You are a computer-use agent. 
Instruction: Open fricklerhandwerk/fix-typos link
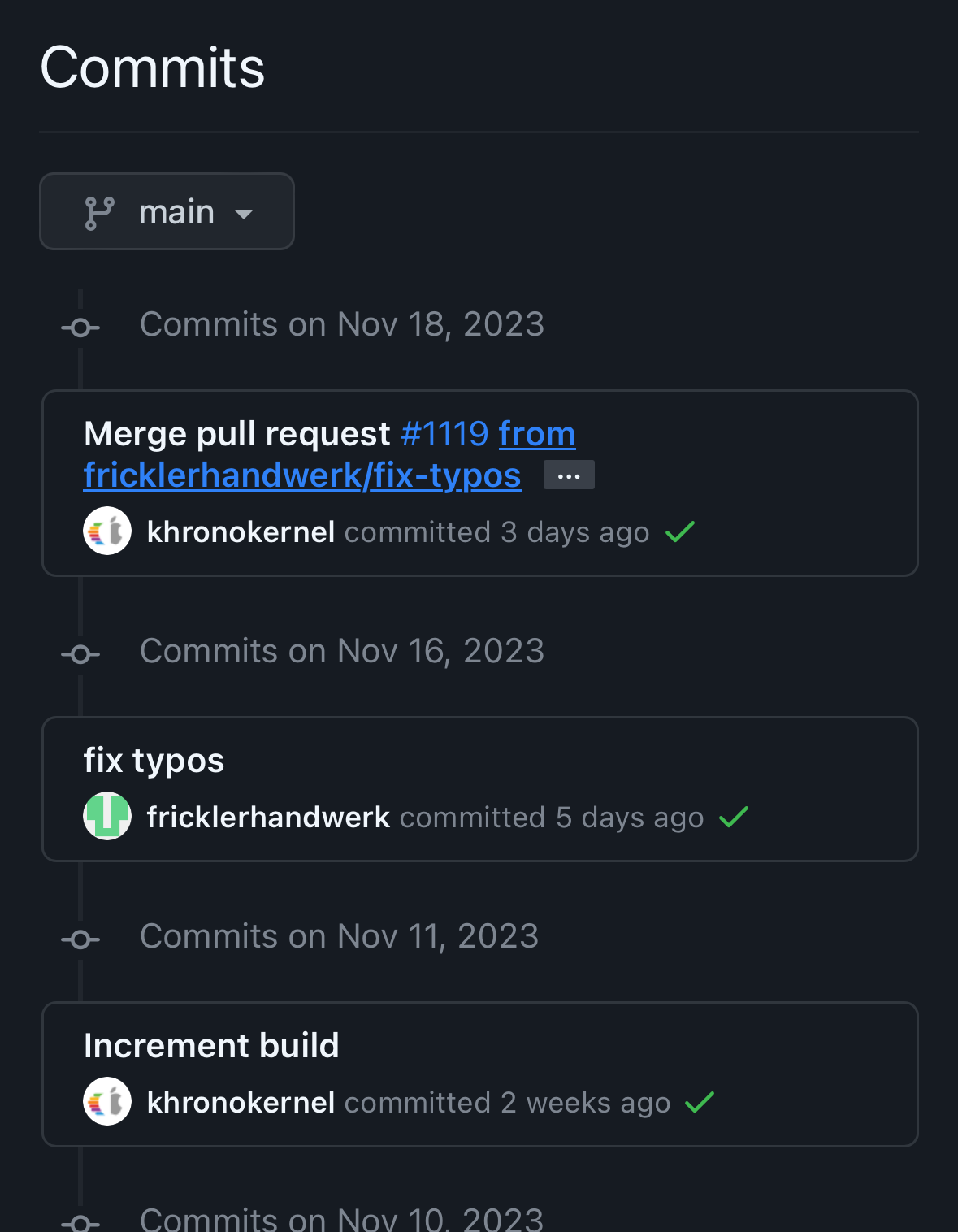302,475
